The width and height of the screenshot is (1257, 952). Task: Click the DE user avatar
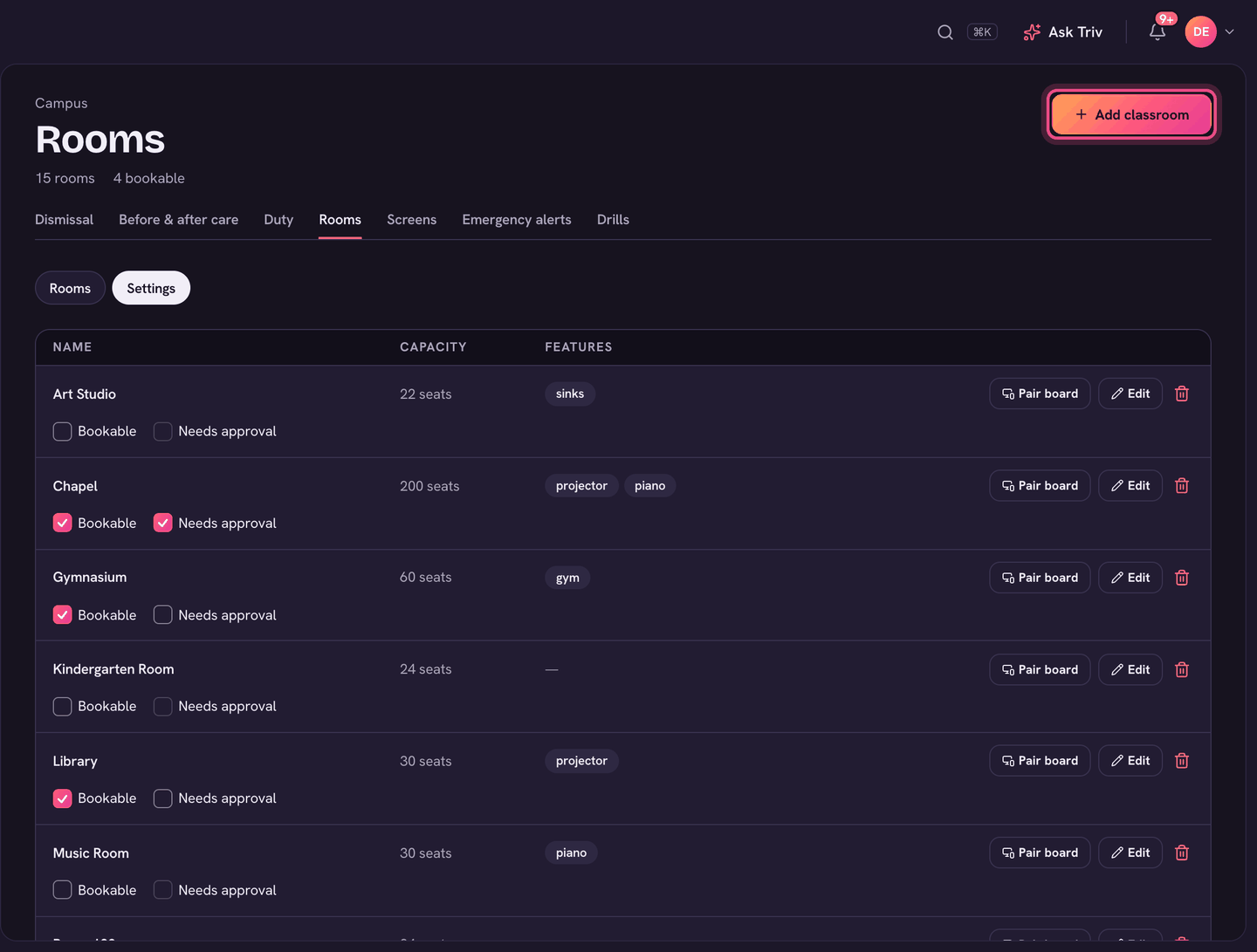pos(1201,32)
